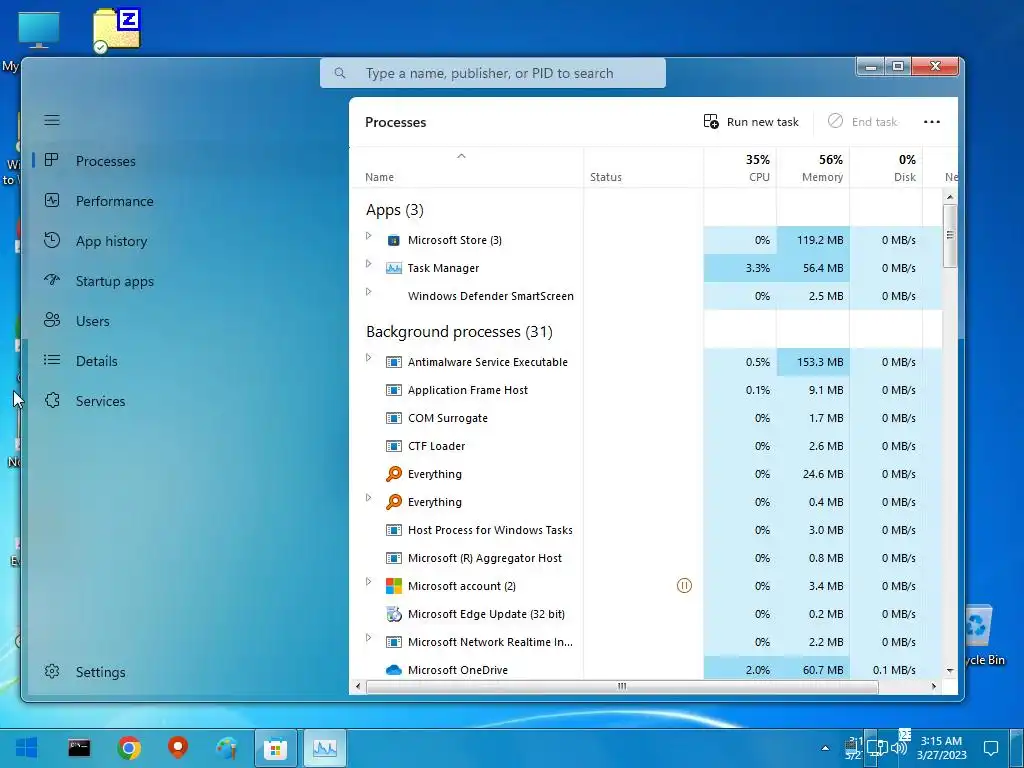1024x768 pixels.
Task: Sort processes by Memory column header
Action: 814,168
